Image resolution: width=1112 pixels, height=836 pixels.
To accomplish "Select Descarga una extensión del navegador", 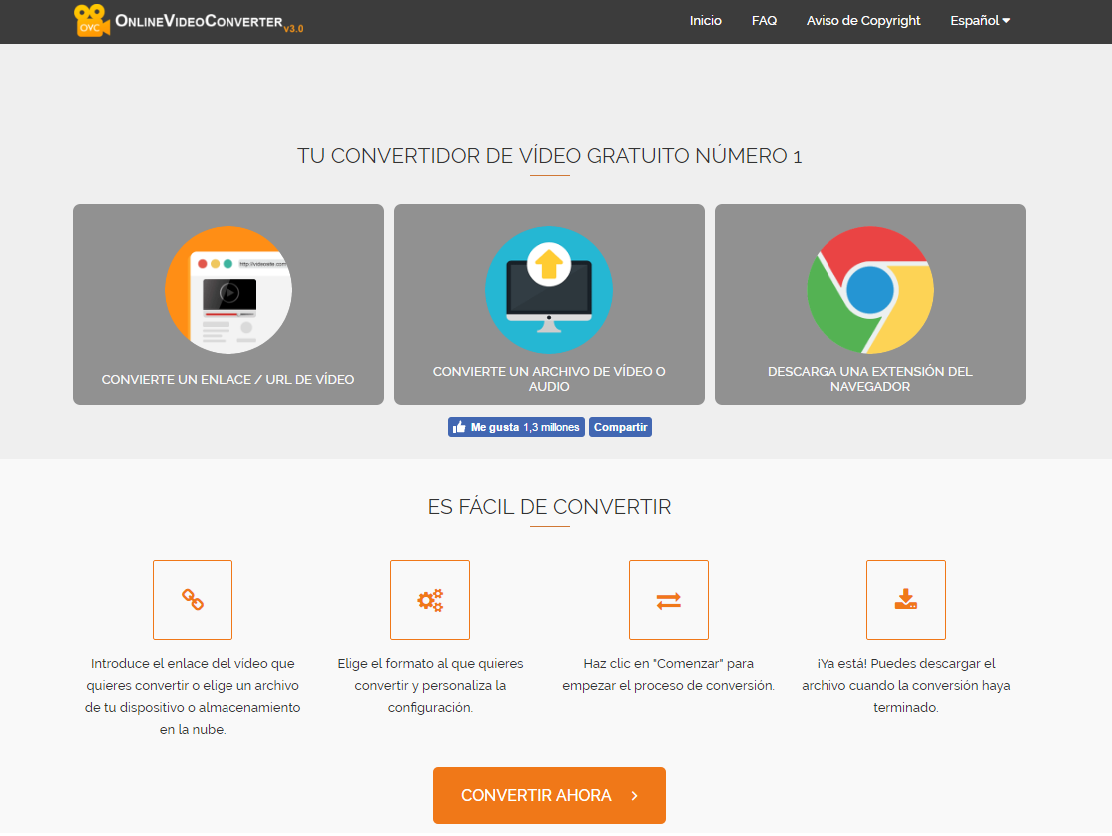I will pyautogui.click(x=870, y=304).
